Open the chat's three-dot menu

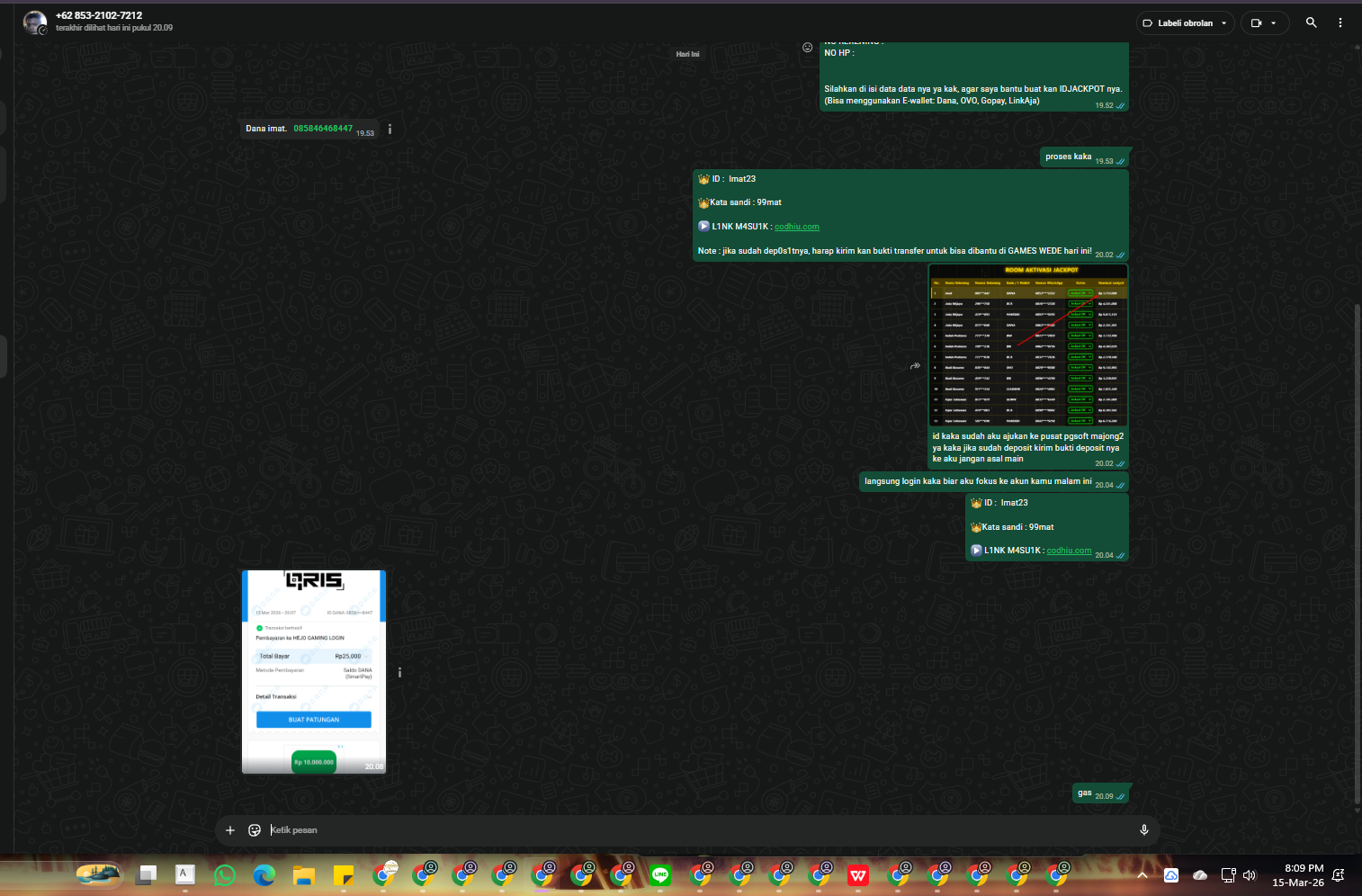(1340, 22)
